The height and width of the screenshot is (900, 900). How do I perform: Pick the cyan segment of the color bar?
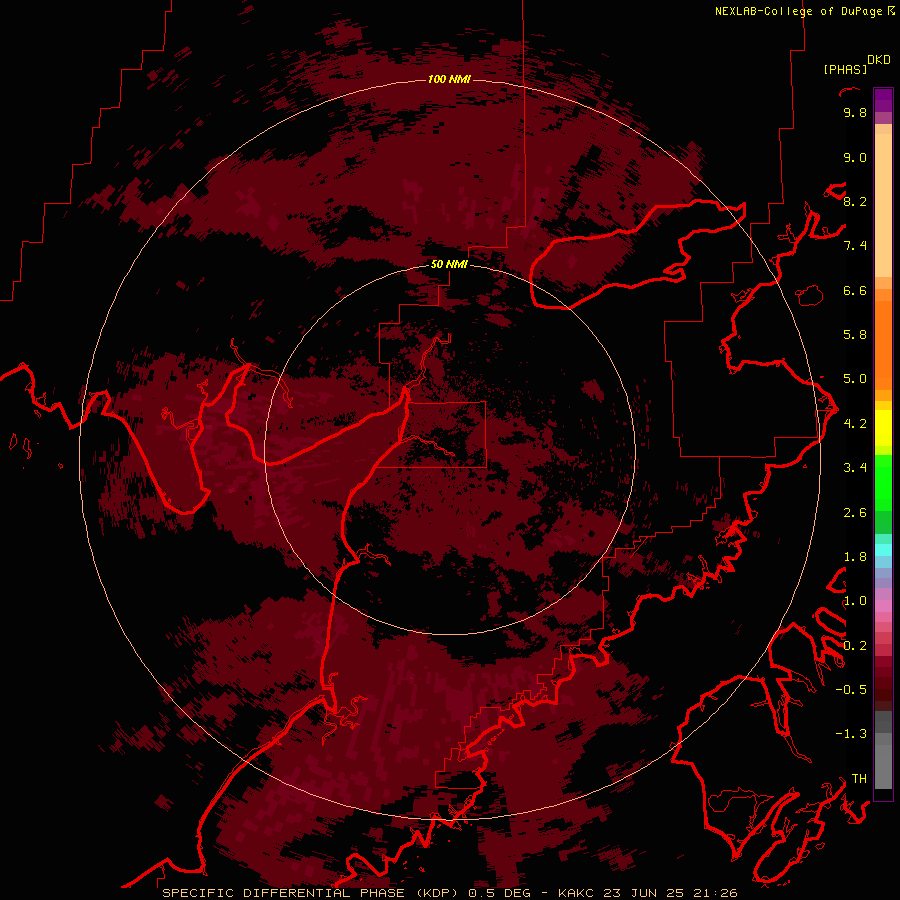(883, 549)
